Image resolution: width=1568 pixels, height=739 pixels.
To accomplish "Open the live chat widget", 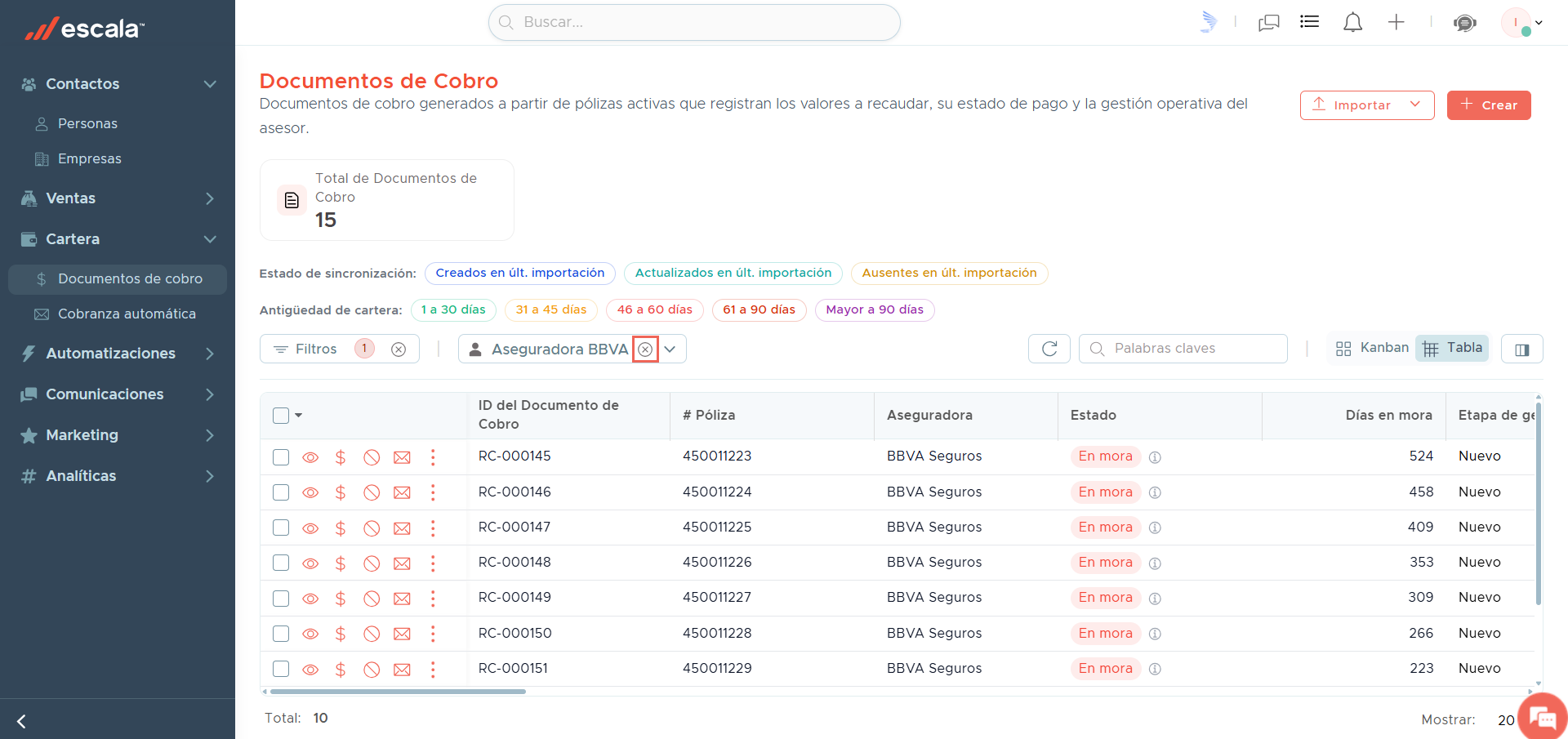I will point(1543,717).
